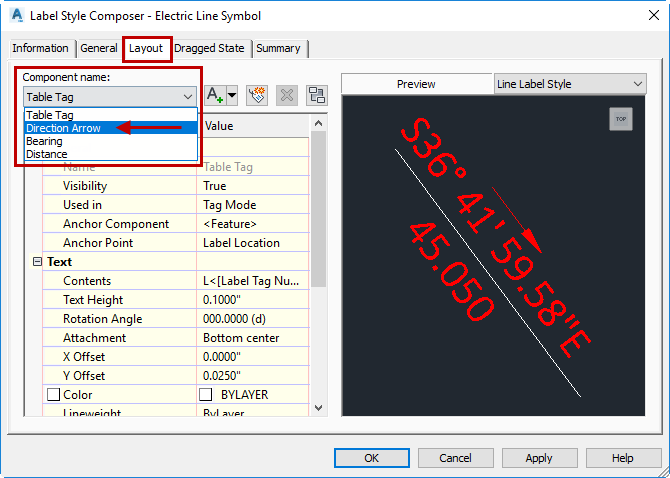Image resolution: width=670 pixels, height=478 pixels.
Task: Click the Text Height value 0.1000"
Action: [x=222, y=300]
